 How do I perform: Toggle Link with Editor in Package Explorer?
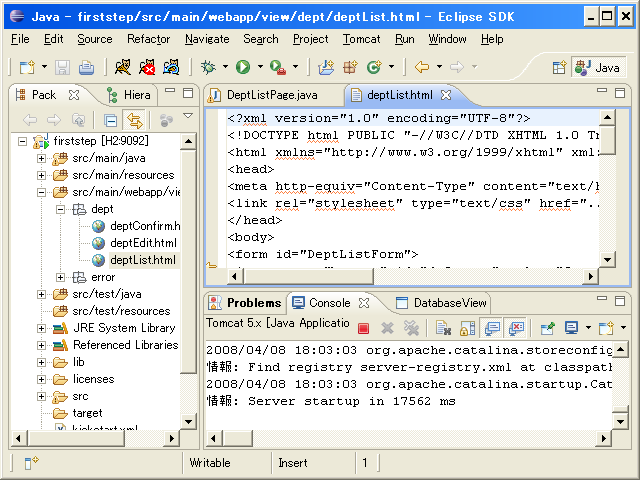(133, 120)
